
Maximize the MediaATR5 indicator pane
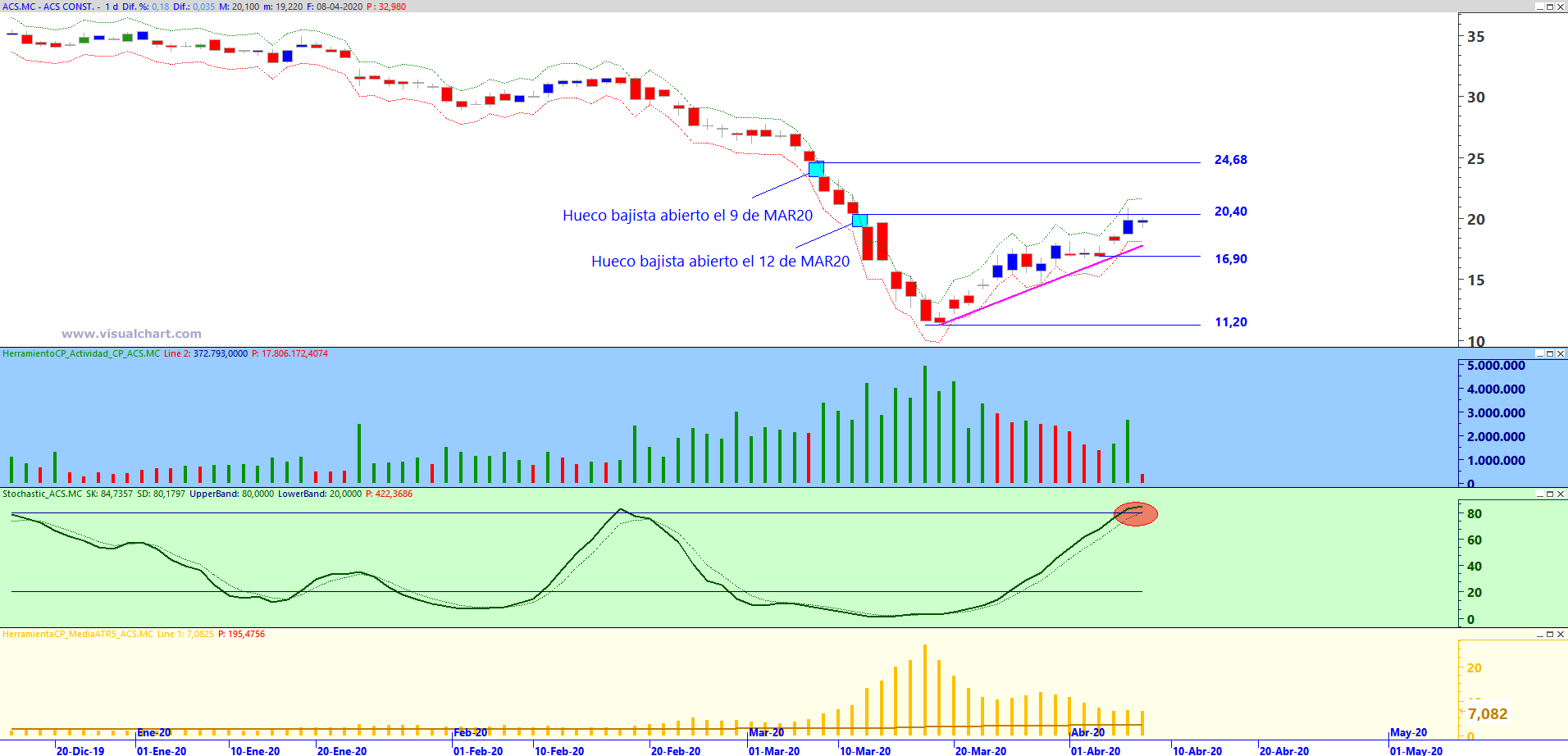(1550, 634)
